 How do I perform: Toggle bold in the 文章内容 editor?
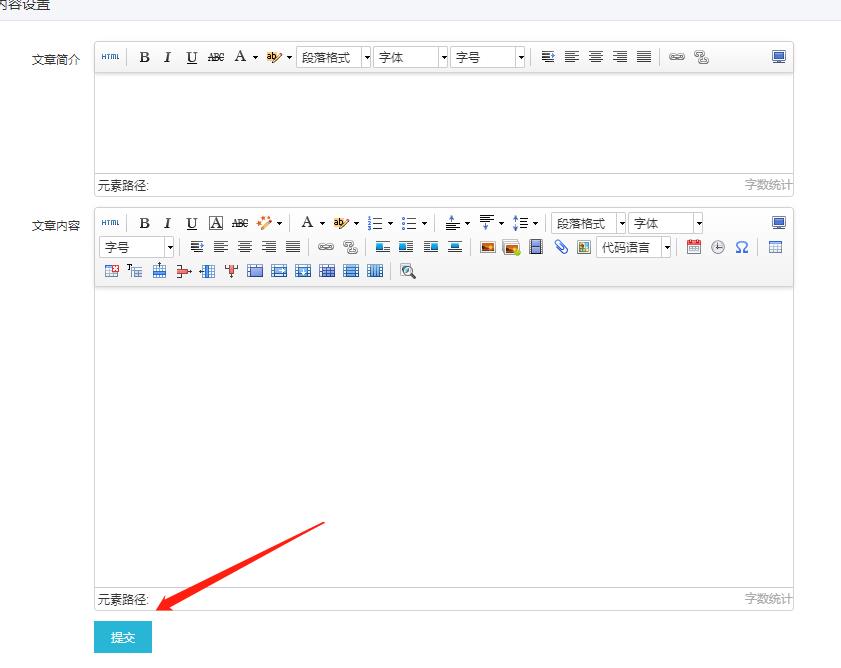(144, 223)
